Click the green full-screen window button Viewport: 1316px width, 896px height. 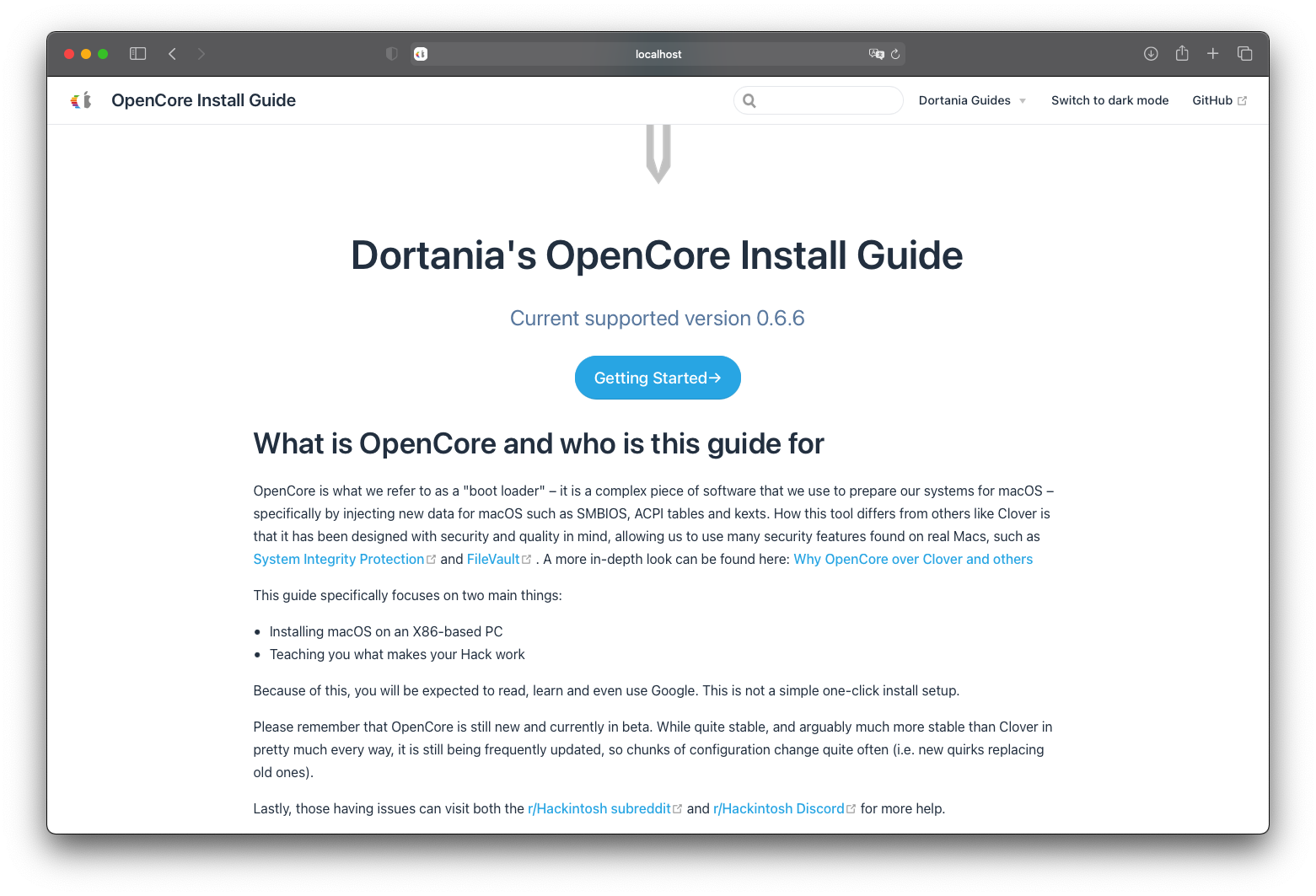pos(103,54)
